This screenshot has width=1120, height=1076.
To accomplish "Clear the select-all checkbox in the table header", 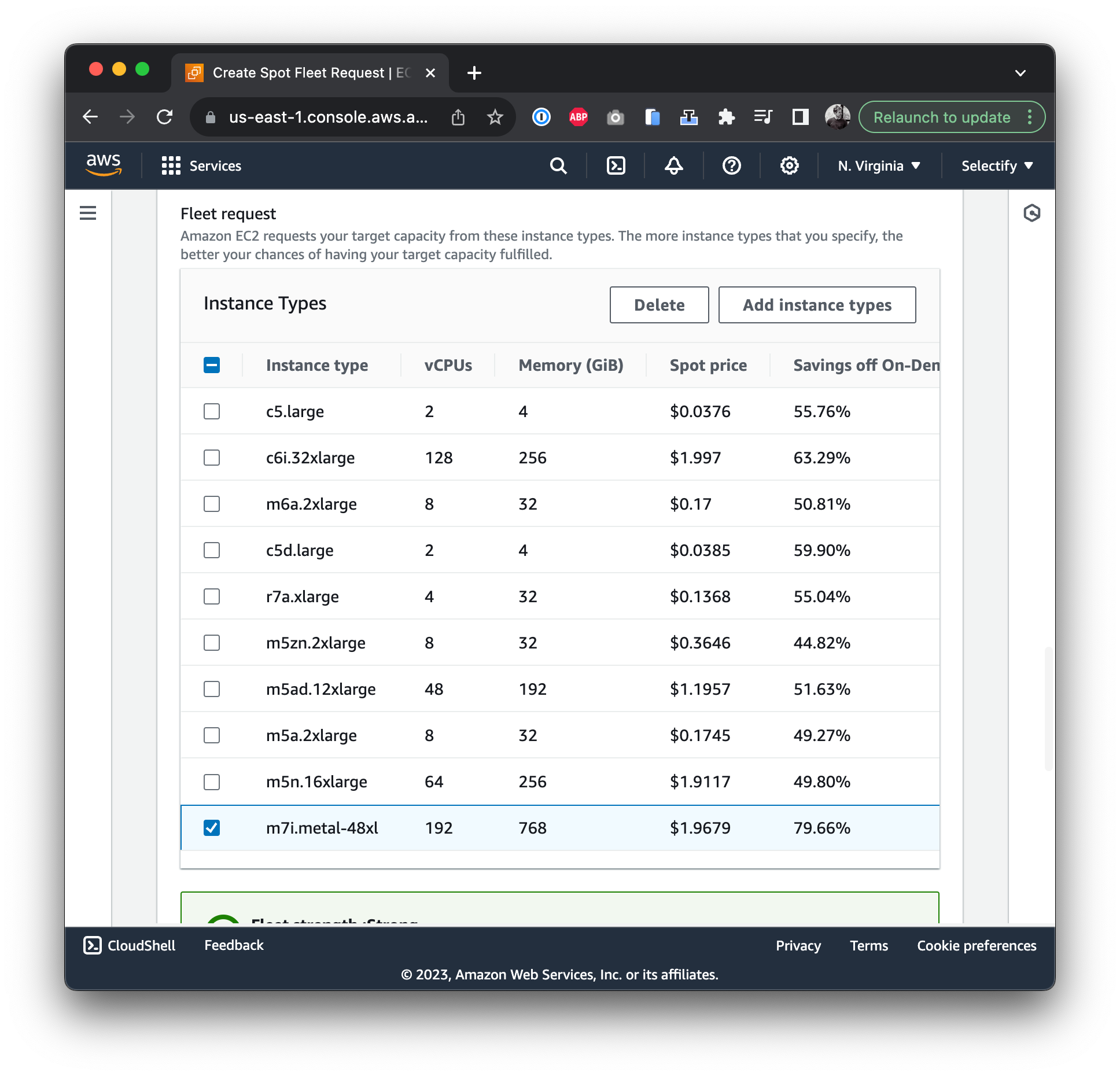I will coord(212,365).
